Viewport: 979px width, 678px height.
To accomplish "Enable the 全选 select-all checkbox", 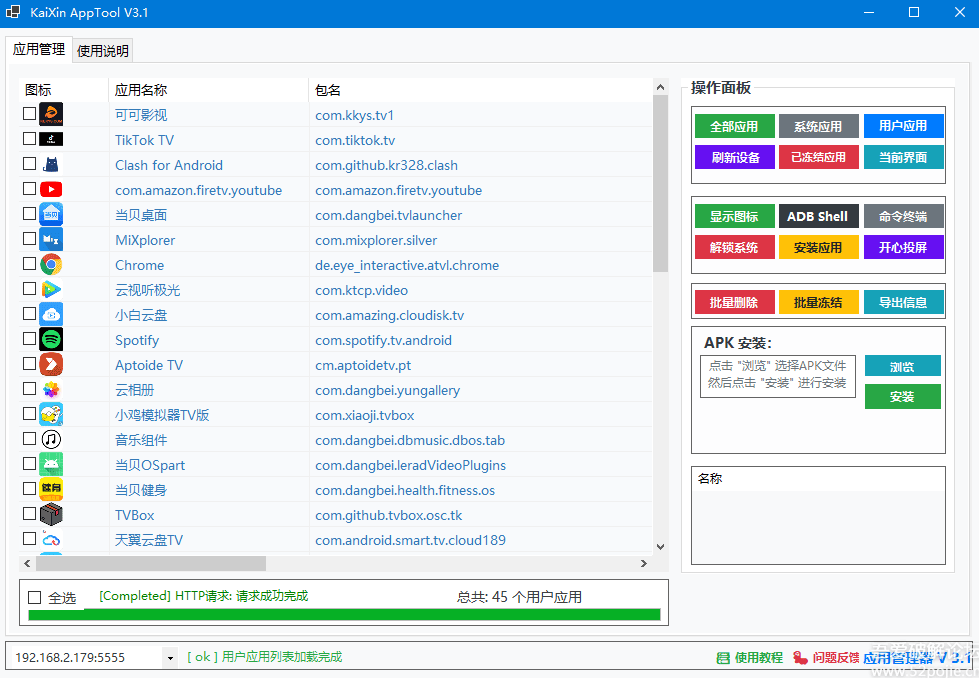I will click(35, 597).
